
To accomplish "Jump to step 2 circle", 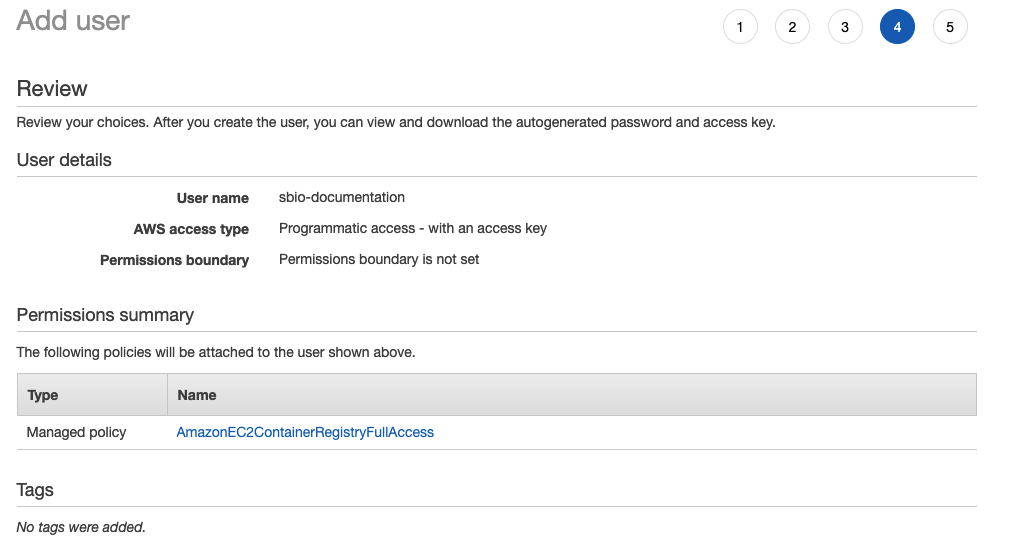I will (x=792, y=27).
